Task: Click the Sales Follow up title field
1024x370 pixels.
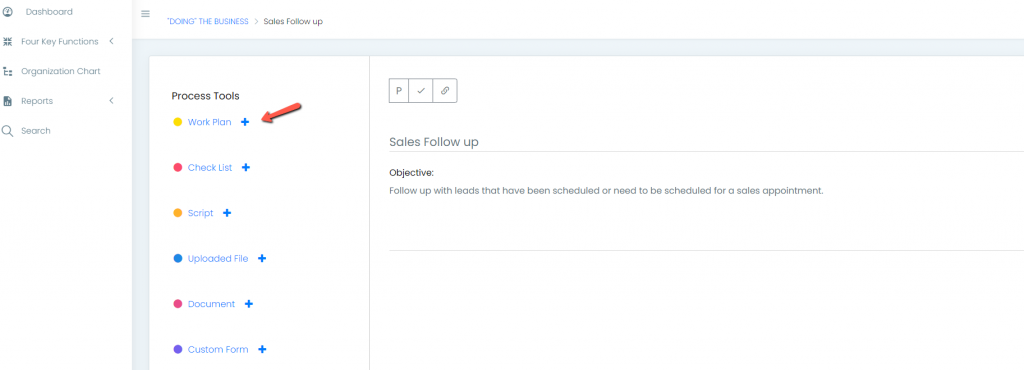Action: [x=707, y=142]
